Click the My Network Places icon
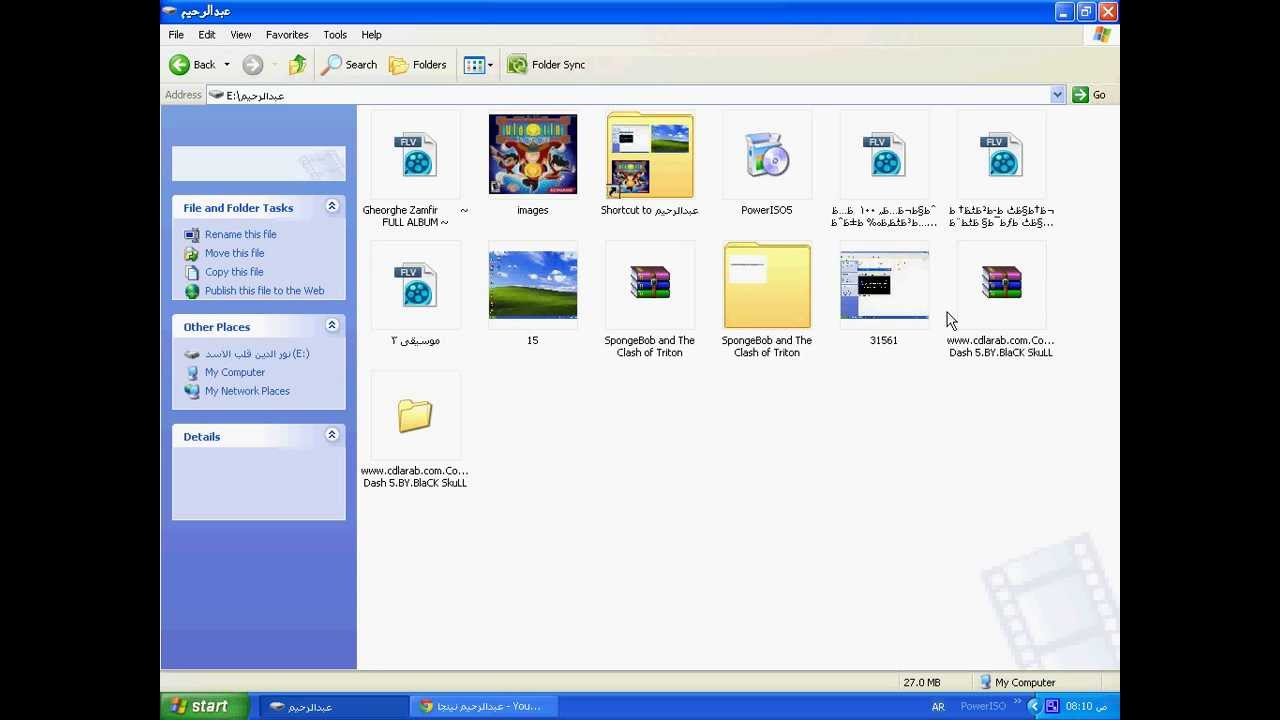Viewport: 1280px width, 720px height. pyautogui.click(x=192, y=392)
